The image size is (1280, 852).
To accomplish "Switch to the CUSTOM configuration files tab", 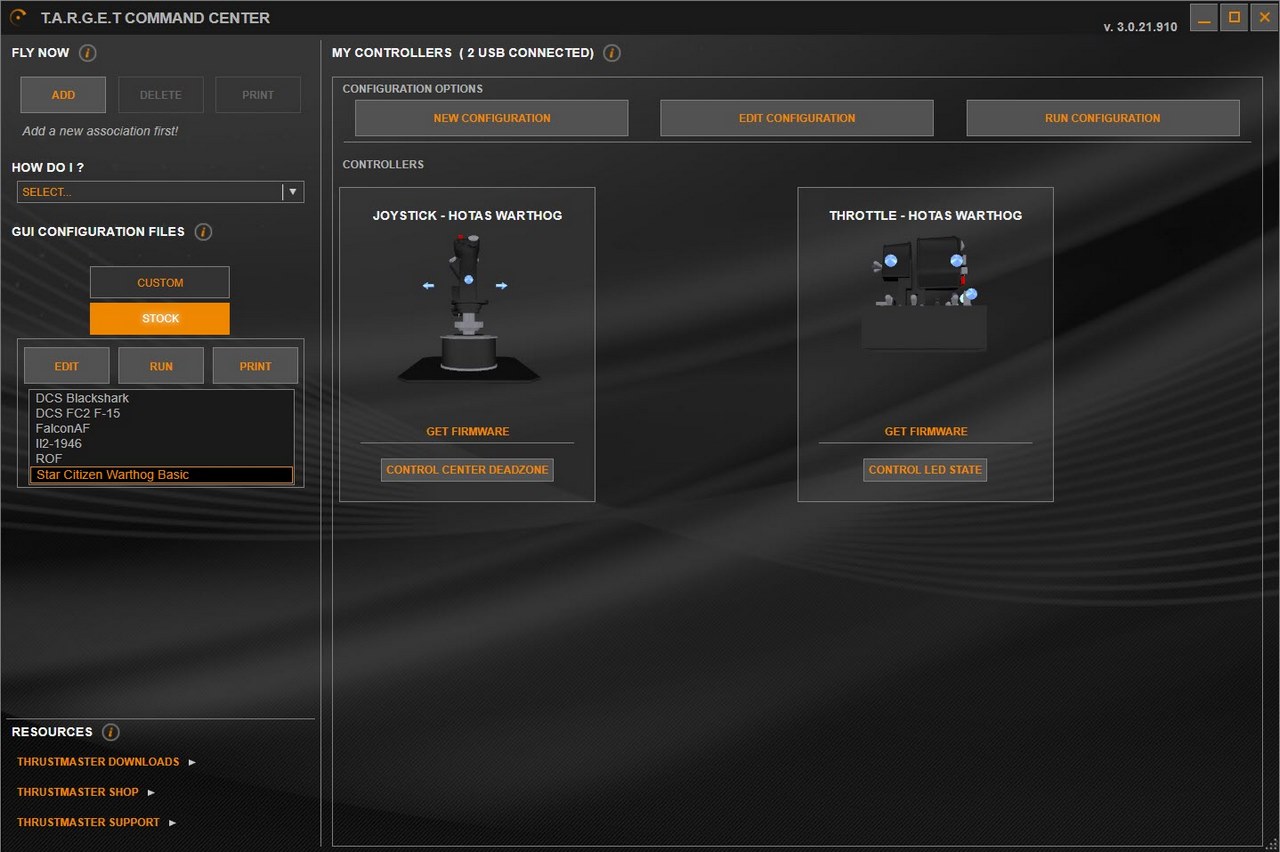I will pos(160,282).
